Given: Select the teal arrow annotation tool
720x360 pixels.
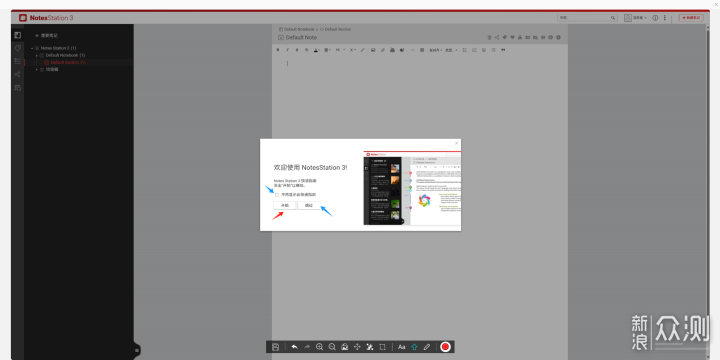Looking at the screenshot, I should click(x=414, y=347).
